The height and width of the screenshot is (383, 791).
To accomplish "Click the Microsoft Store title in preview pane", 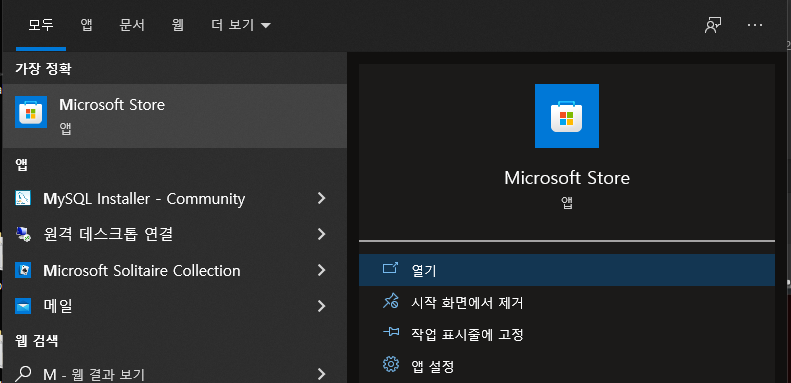I will click(x=567, y=178).
